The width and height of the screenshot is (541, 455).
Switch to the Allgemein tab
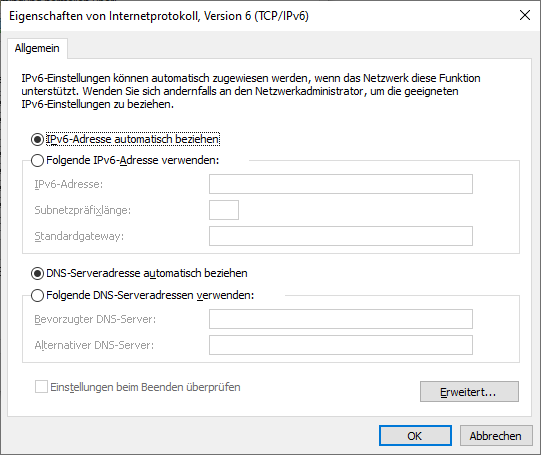pyautogui.click(x=37, y=48)
